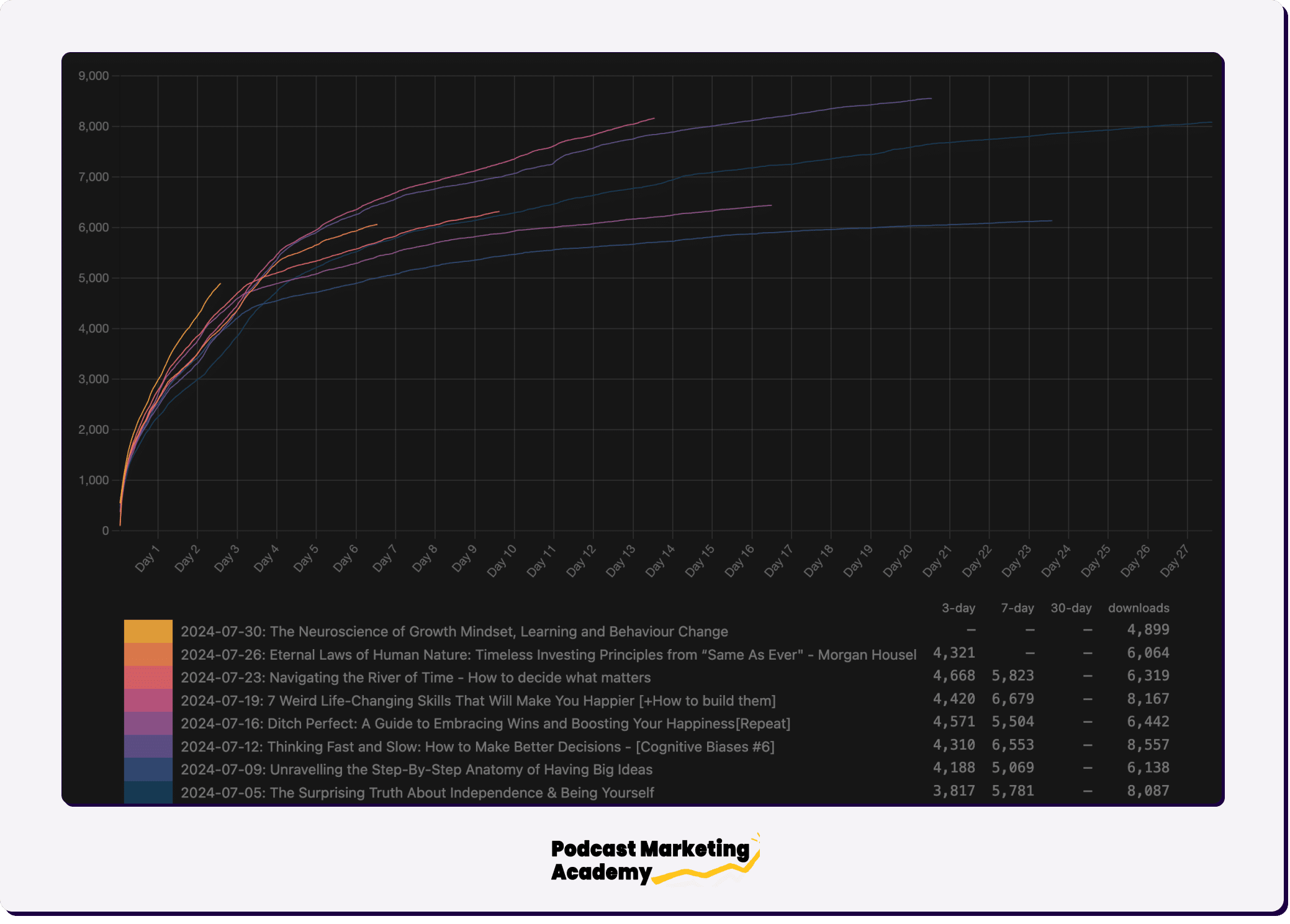Image resolution: width=1290 pixels, height=924 pixels.
Task: Select episode title Eternal Laws of Human Nature
Action: [549, 655]
